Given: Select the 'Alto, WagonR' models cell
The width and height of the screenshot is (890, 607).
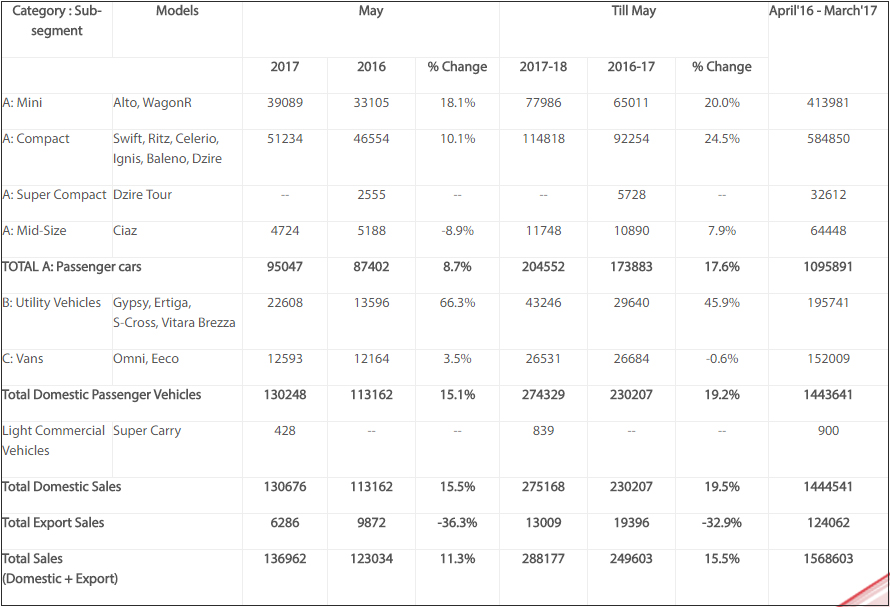Looking at the screenshot, I should pos(153,103).
